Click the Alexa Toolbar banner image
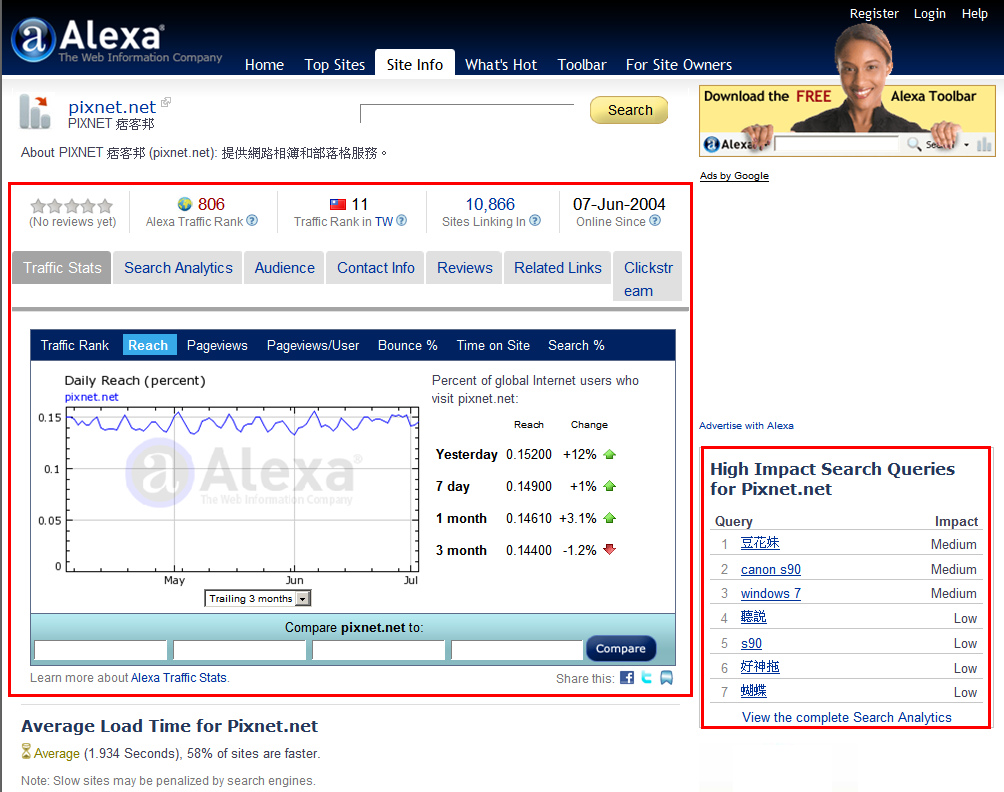This screenshot has width=1004, height=792. tap(847, 121)
